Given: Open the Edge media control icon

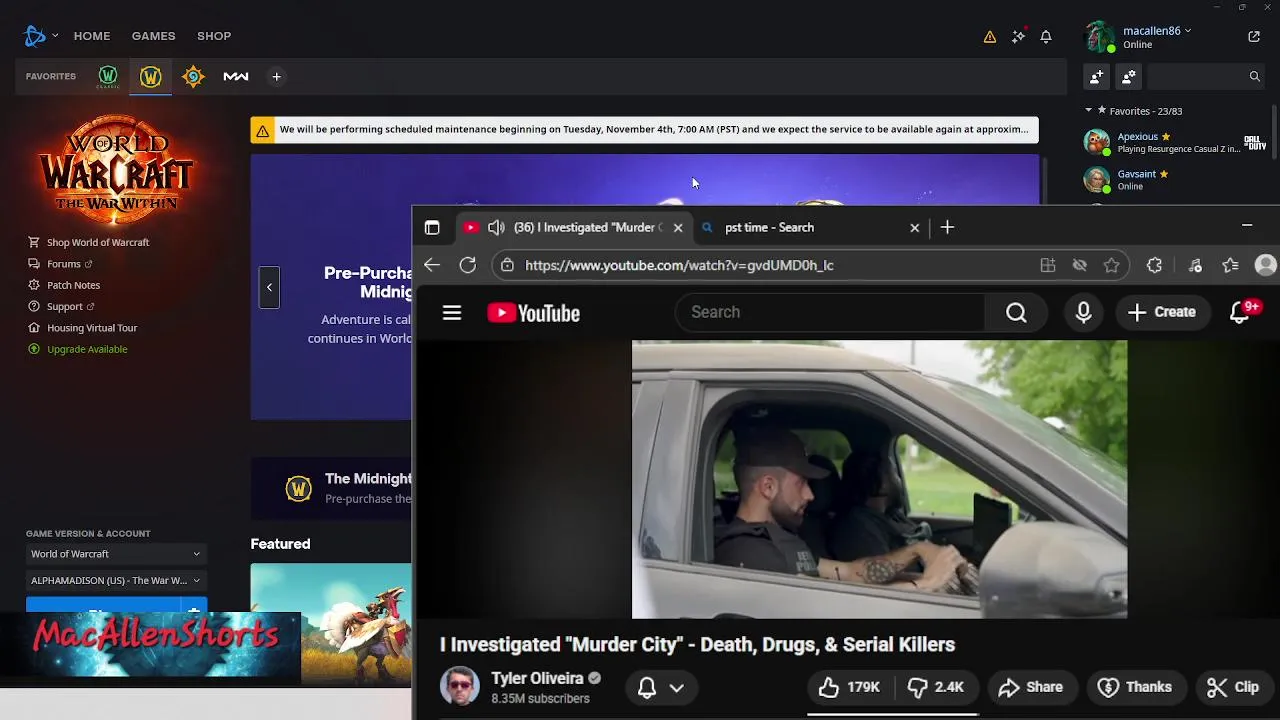Looking at the screenshot, I should click(x=1195, y=265).
